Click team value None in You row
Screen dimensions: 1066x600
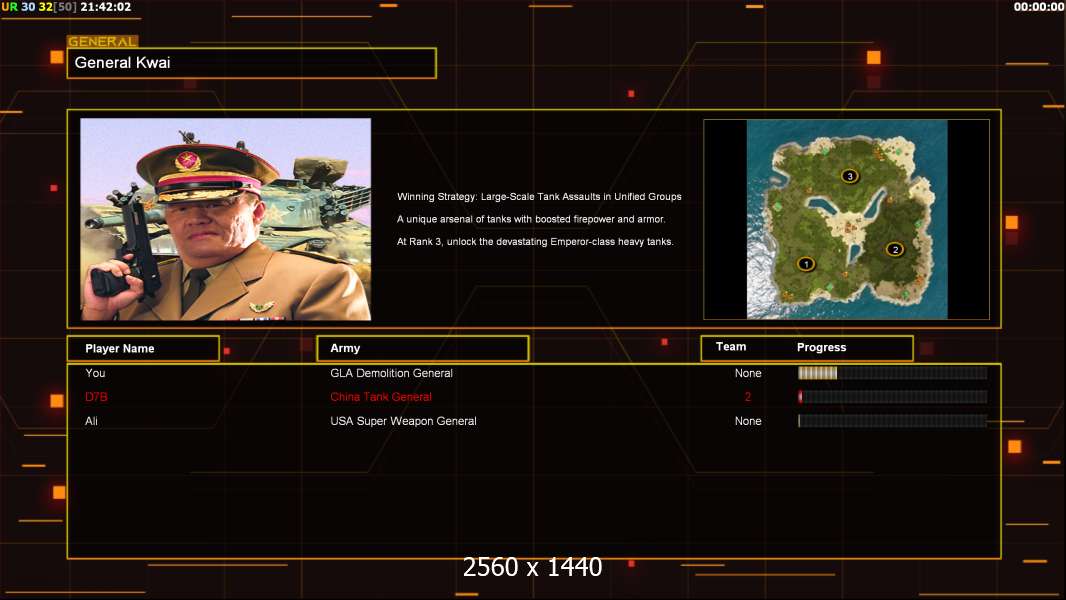click(748, 373)
